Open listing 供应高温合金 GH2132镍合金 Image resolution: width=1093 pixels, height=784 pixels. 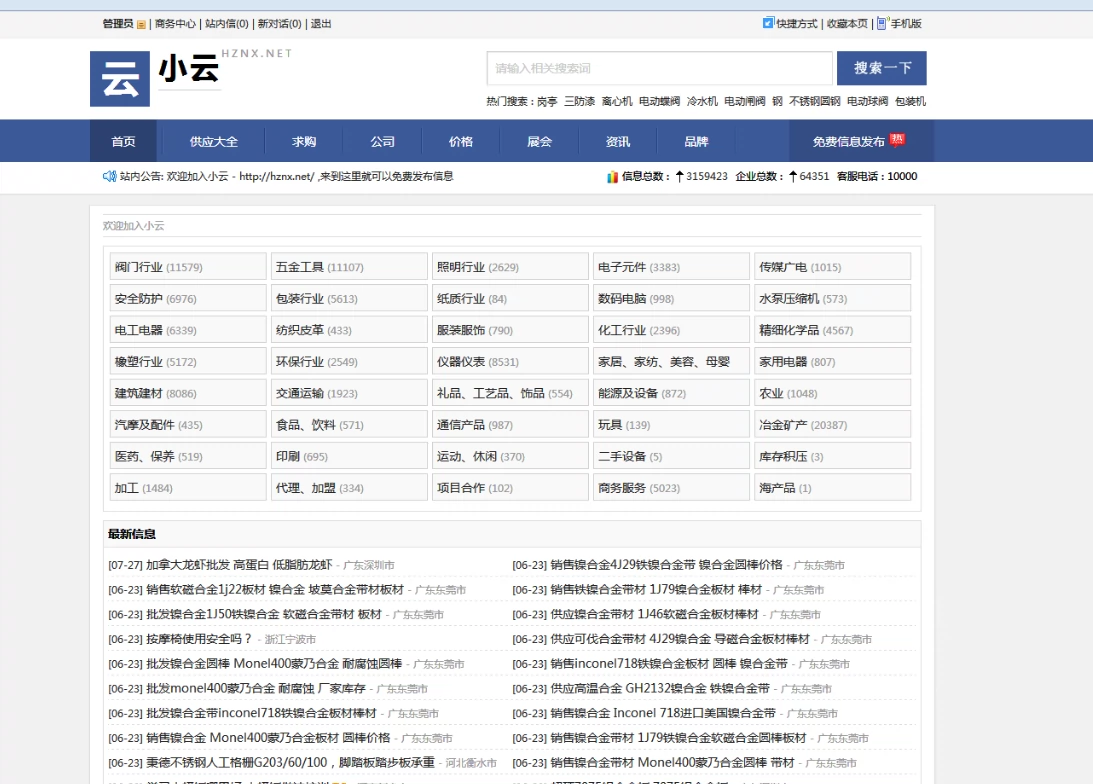point(660,689)
